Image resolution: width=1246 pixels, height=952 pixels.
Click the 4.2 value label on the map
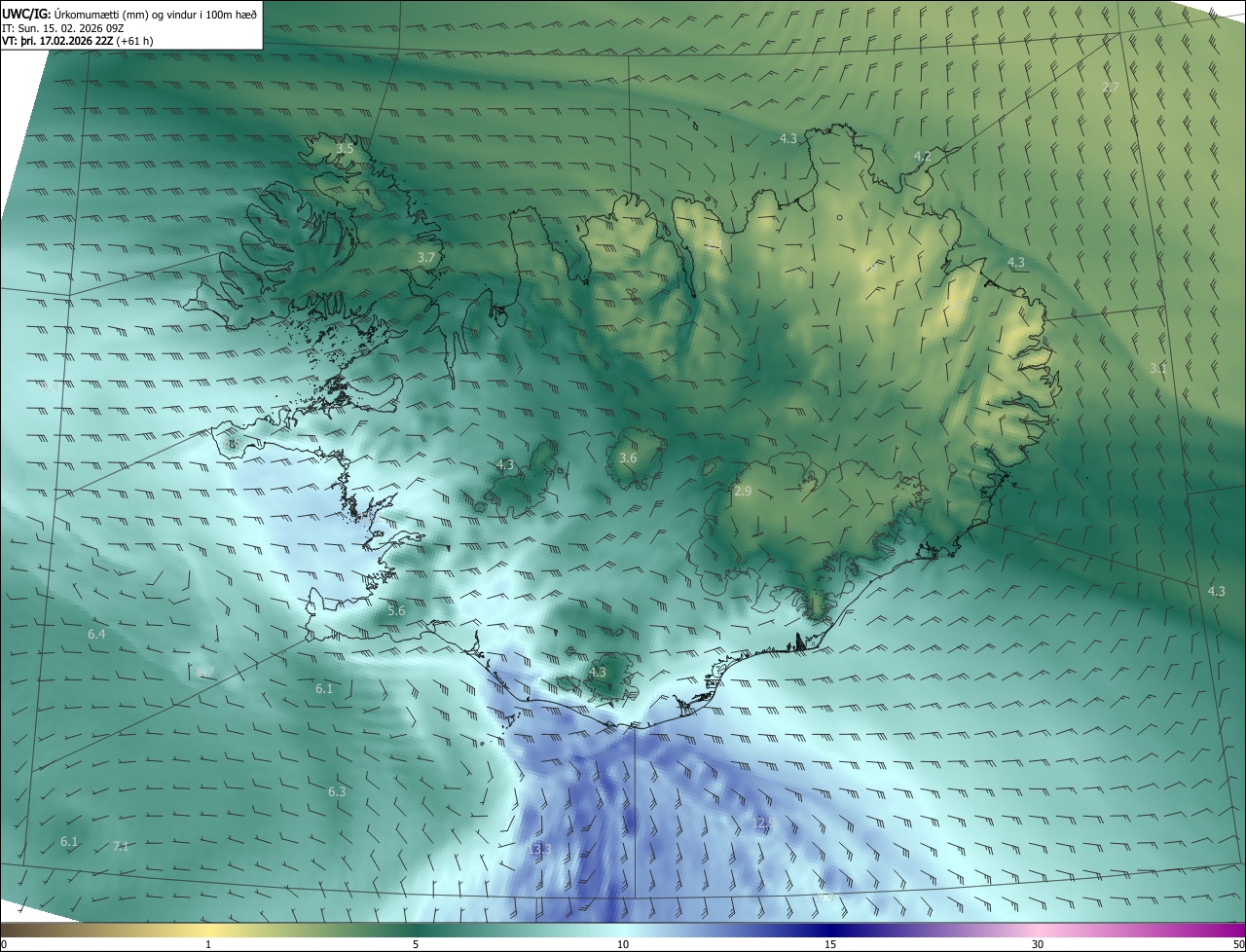coord(922,157)
